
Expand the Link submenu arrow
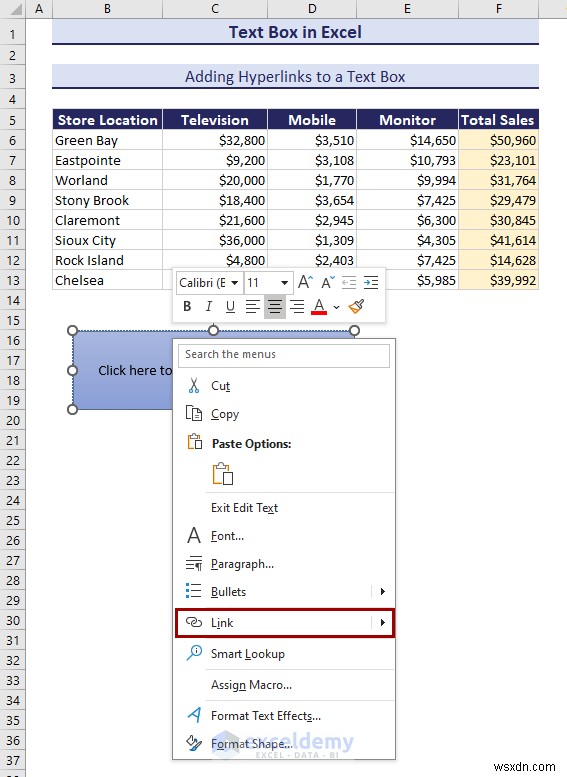[383, 622]
